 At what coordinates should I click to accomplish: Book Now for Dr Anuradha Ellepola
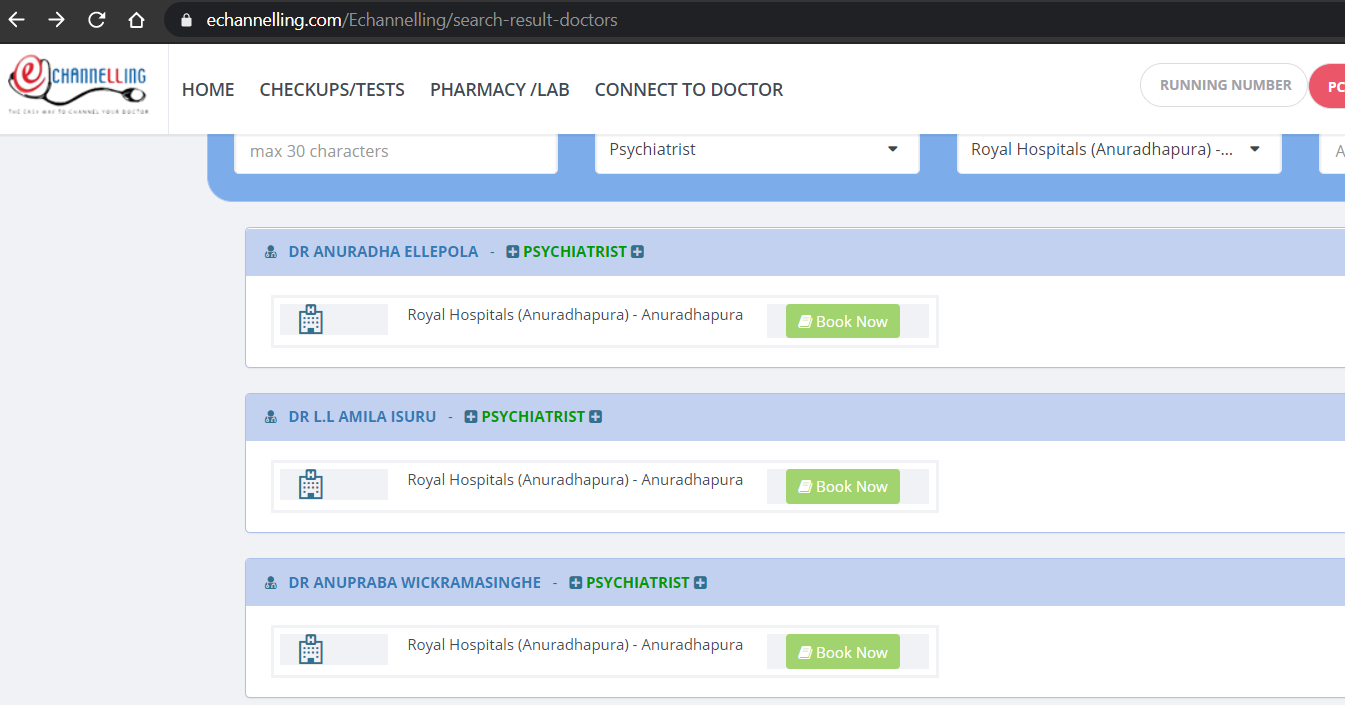coord(843,321)
